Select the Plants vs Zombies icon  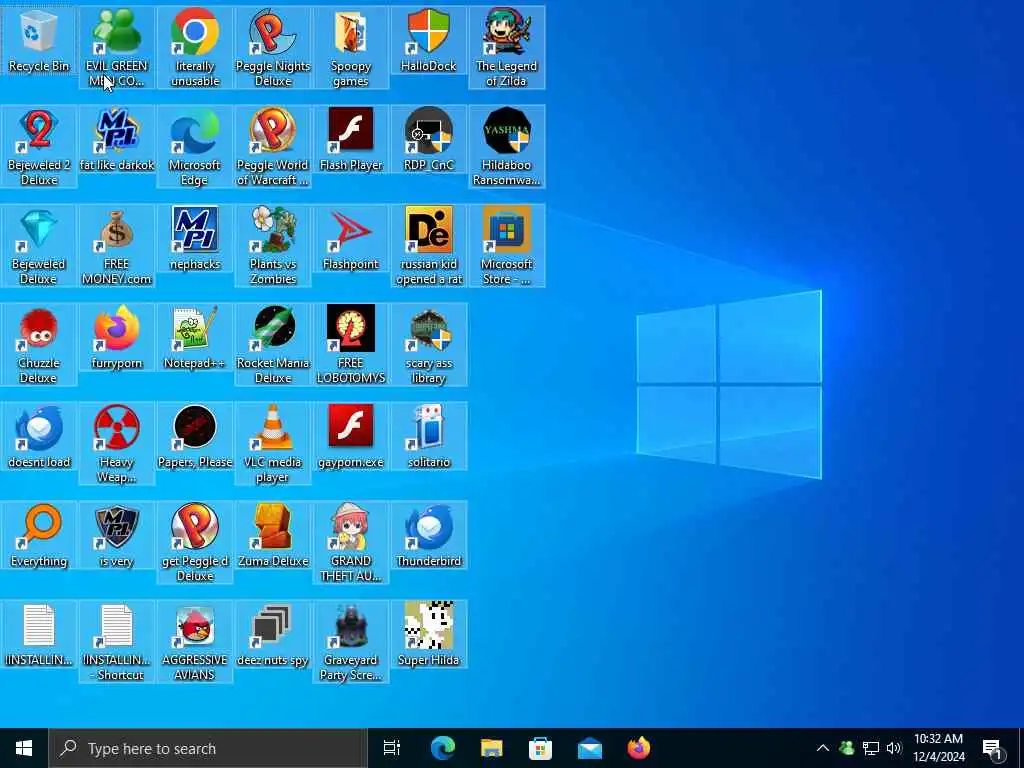(273, 246)
